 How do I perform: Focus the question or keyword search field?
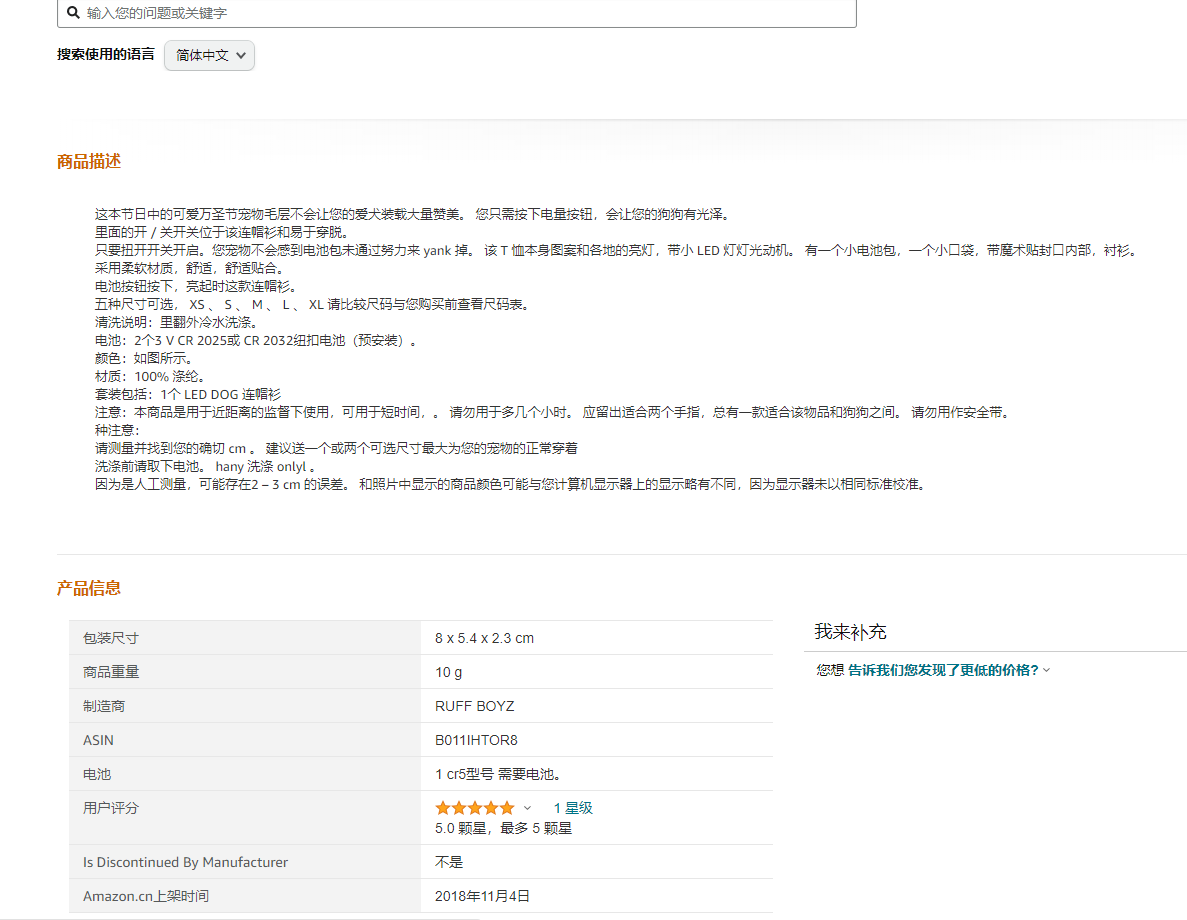456,13
